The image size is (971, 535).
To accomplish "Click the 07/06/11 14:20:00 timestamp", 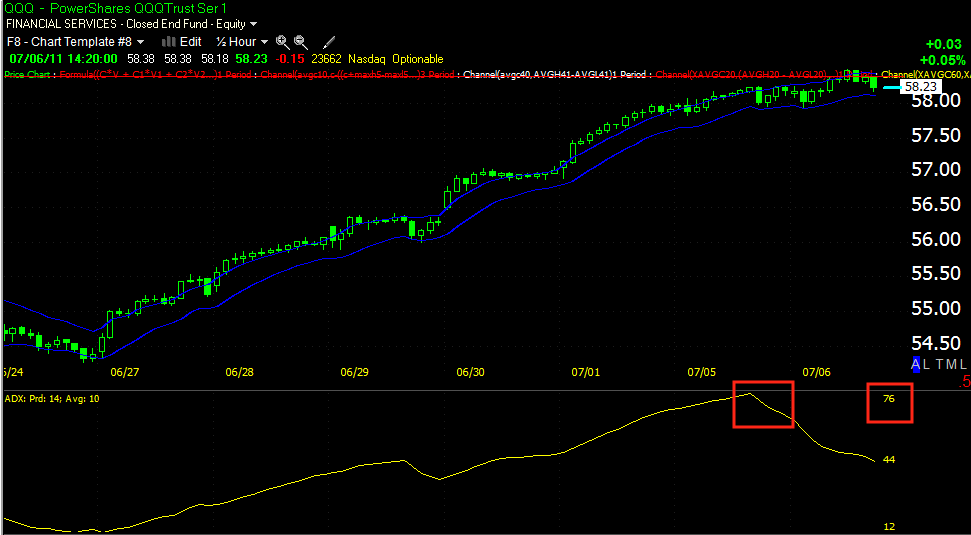I will 63,59.
